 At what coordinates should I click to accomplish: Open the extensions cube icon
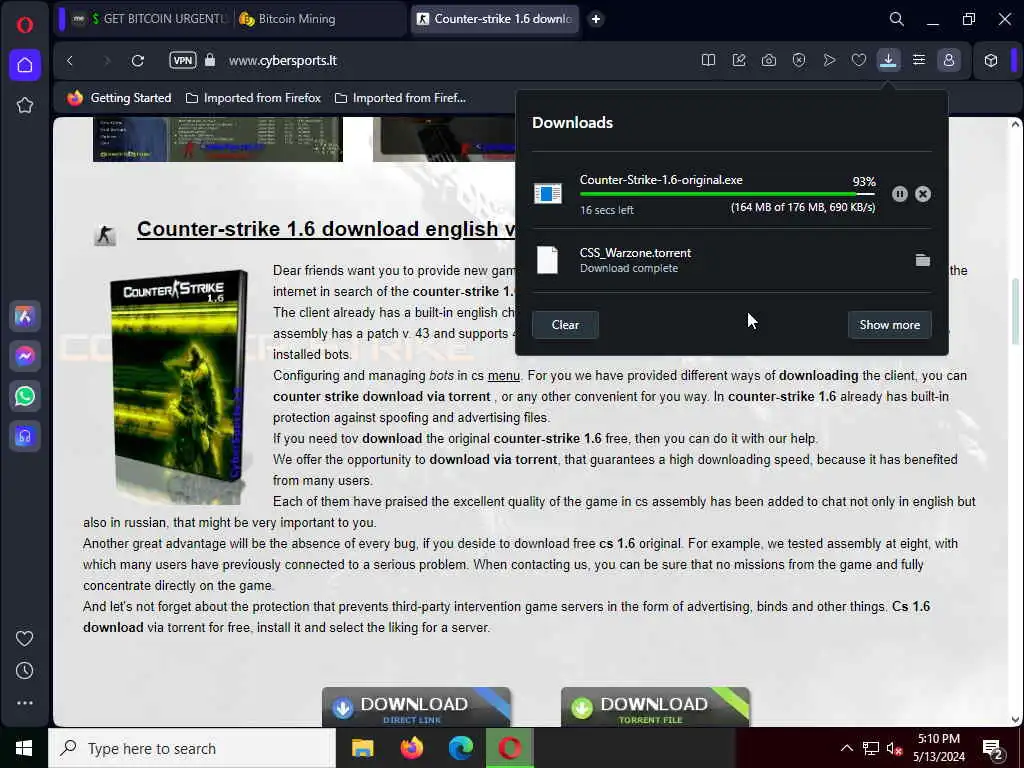991,61
